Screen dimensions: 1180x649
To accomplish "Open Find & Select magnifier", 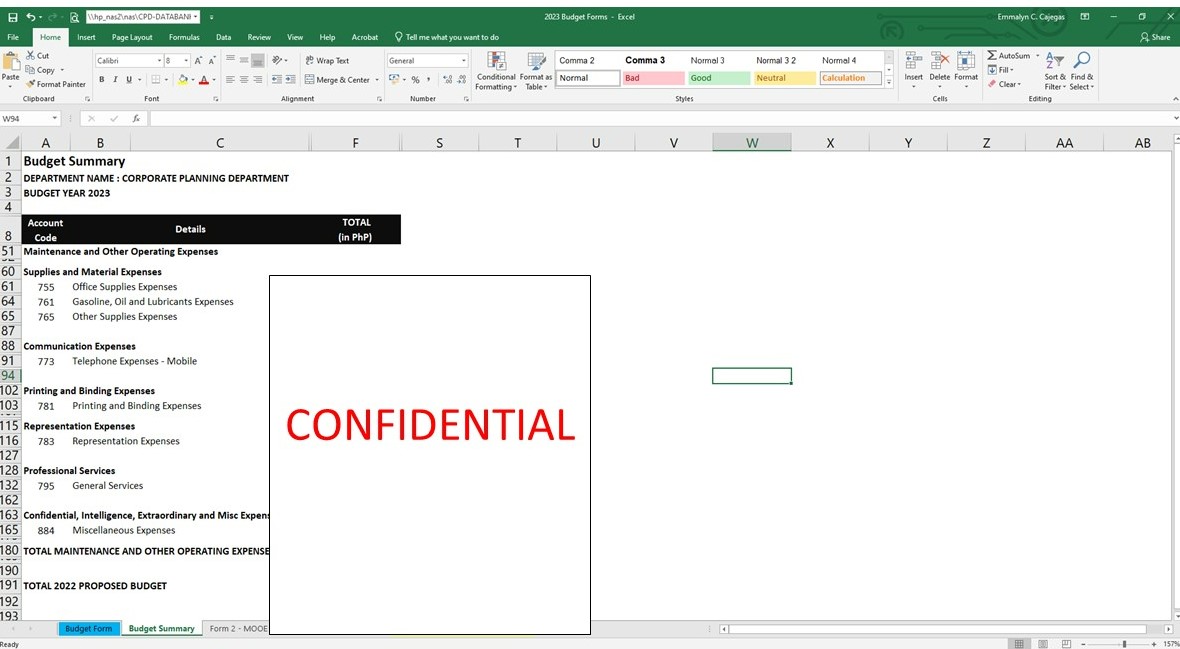I will pos(1082,71).
